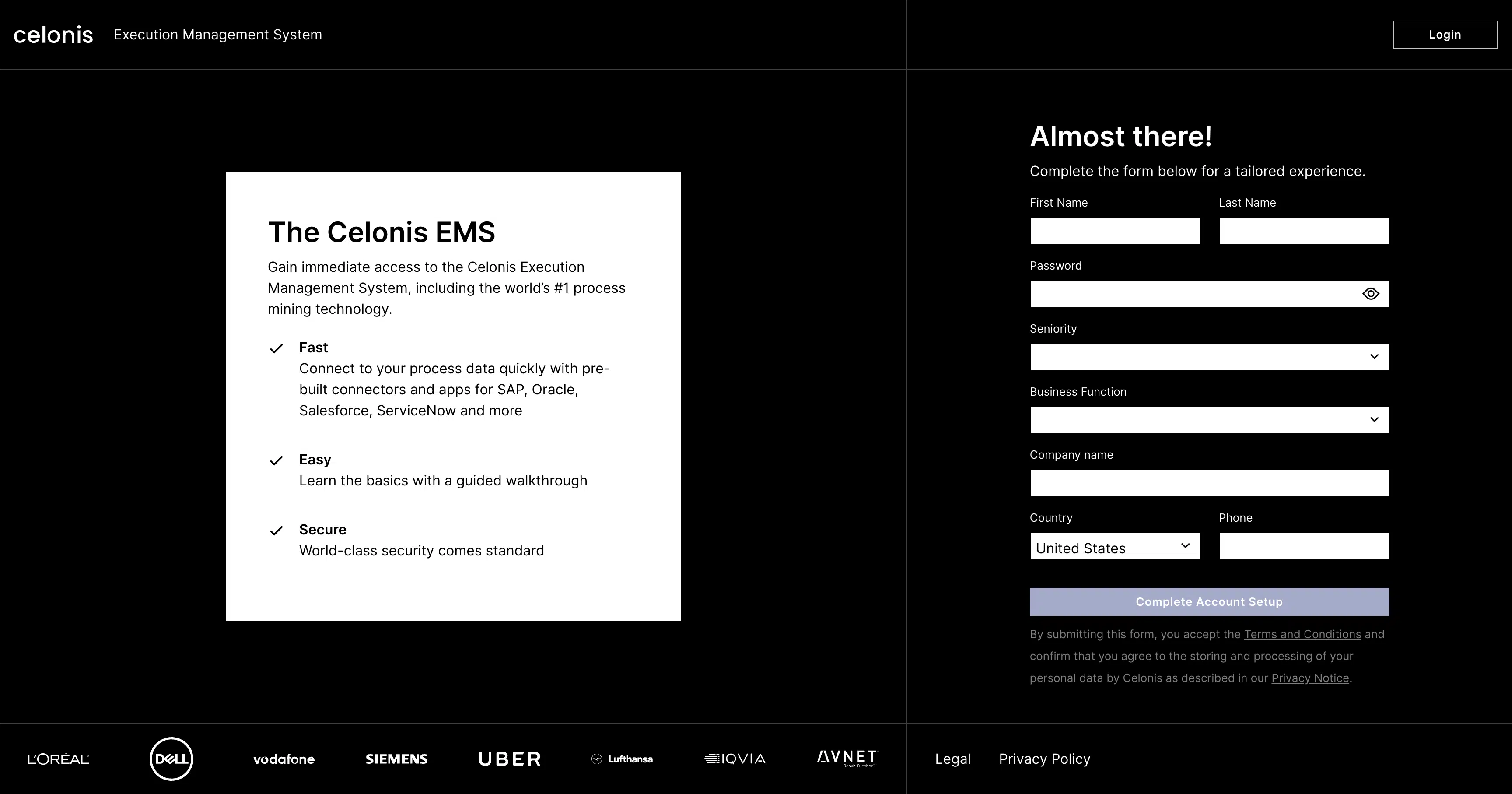Click the L'Oréal logo

click(x=59, y=759)
